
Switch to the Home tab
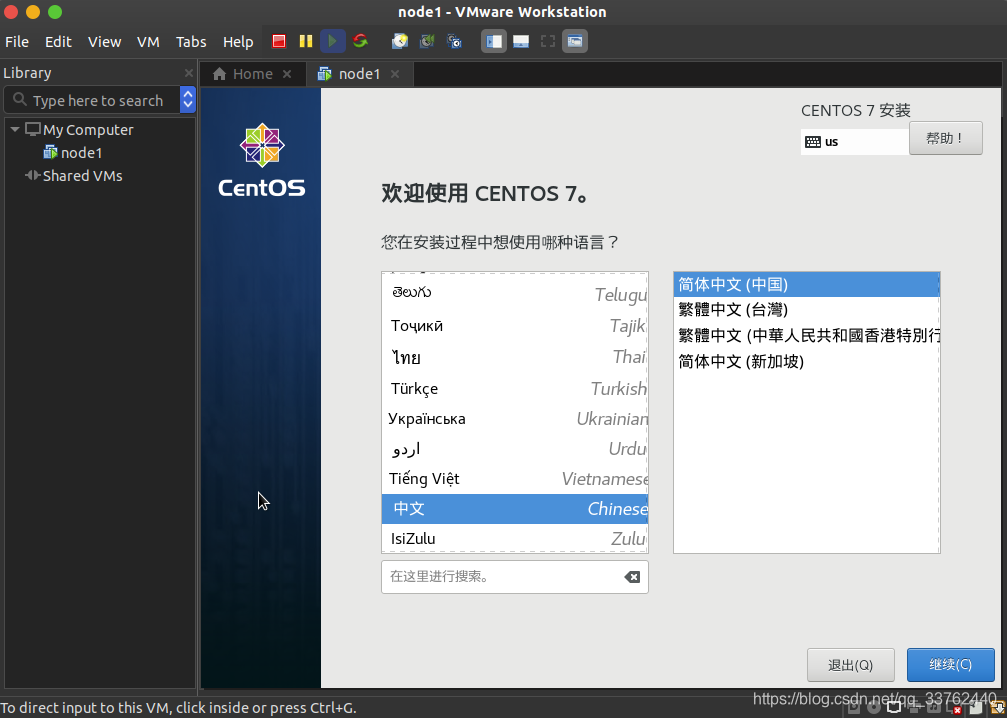pos(252,74)
